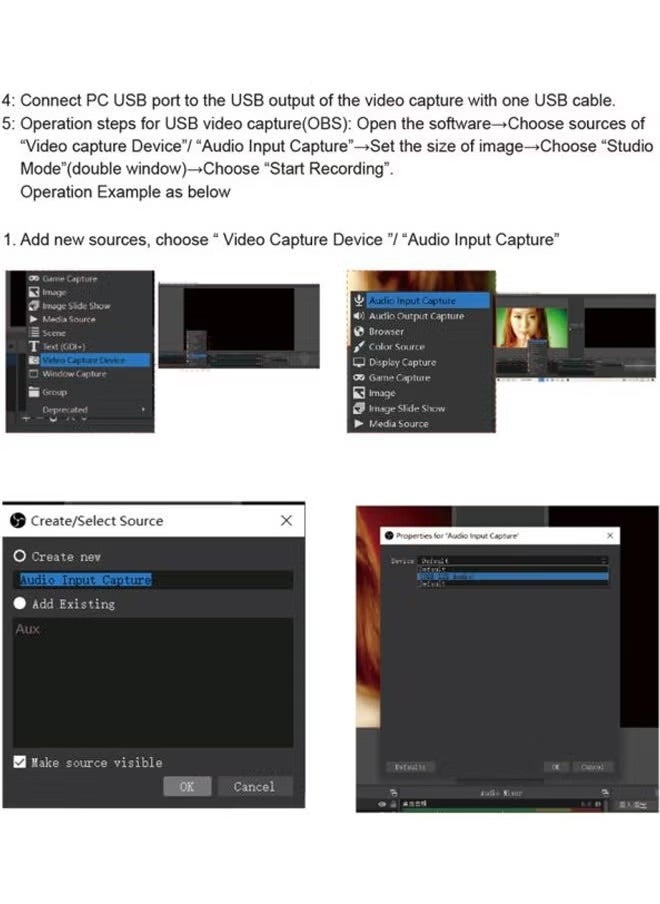Screen dimensions: 660x904
Task: Click the monitor icon for Display Capture
Action: [359, 362]
